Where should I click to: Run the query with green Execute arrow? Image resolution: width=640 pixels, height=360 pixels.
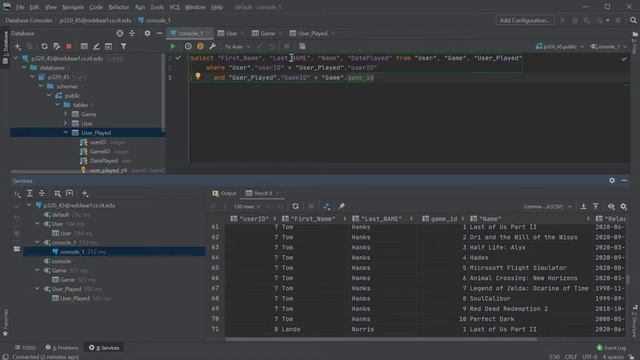173,47
